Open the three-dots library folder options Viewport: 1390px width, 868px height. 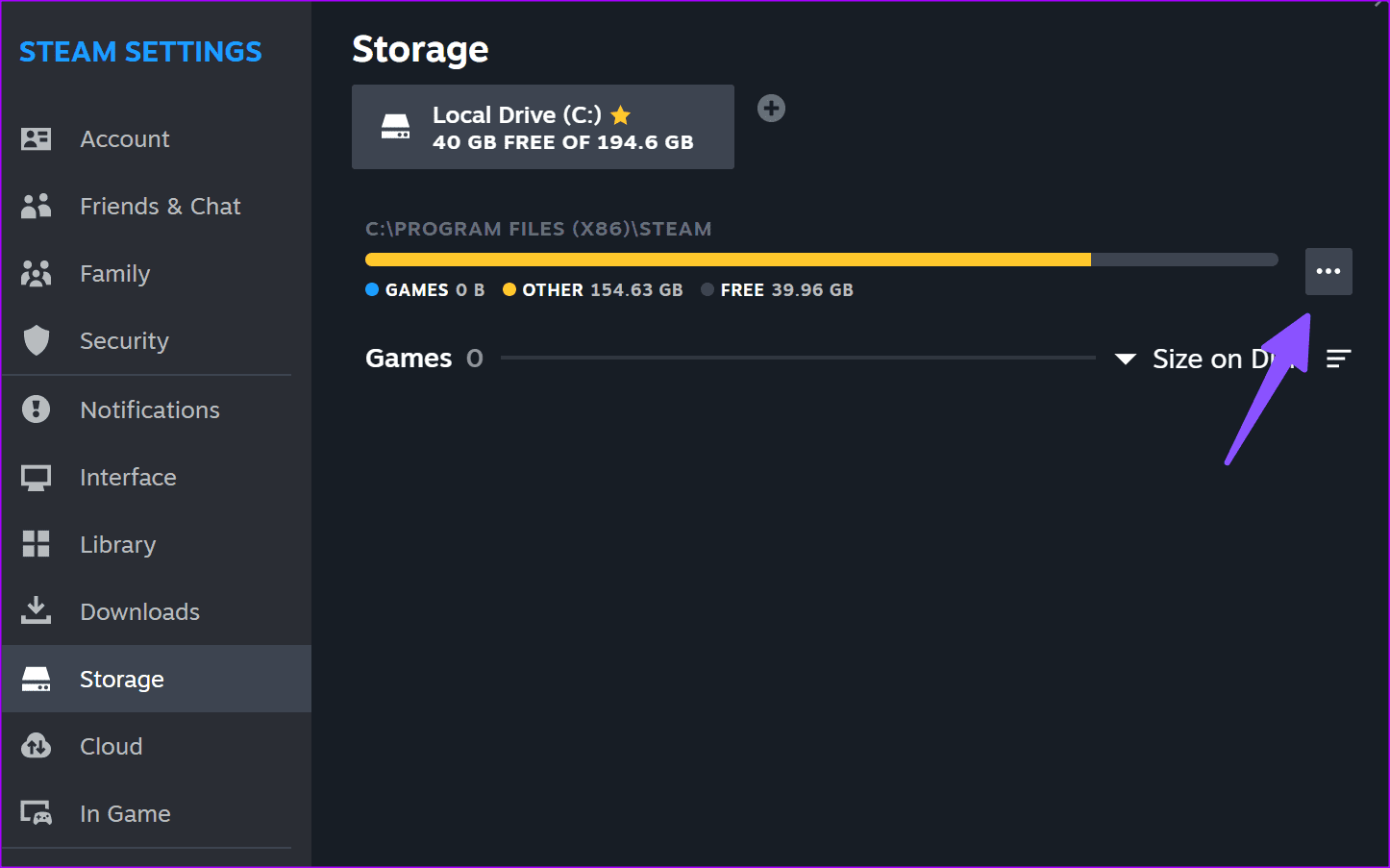(x=1328, y=271)
